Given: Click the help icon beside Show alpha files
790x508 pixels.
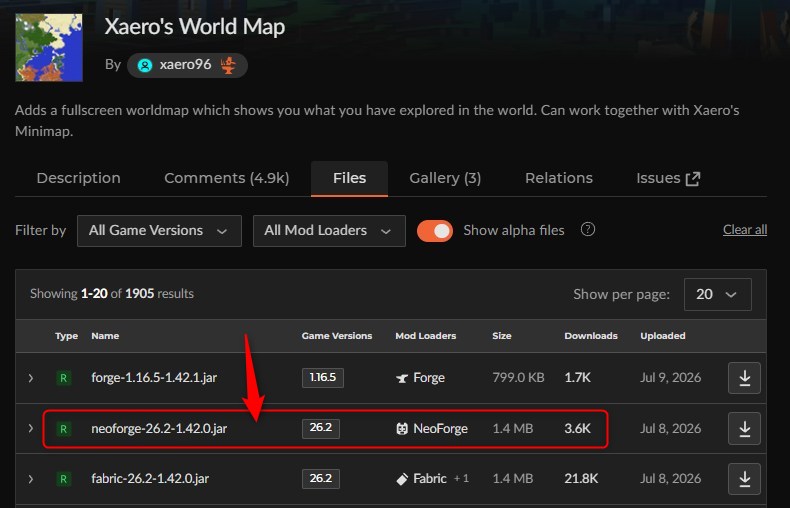Looking at the screenshot, I should (x=587, y=229).
